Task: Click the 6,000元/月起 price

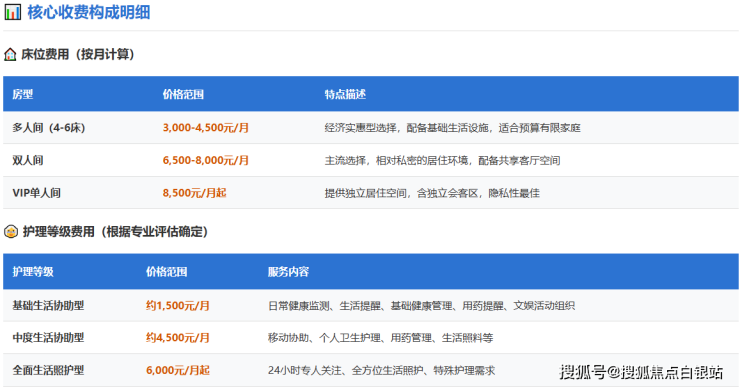Action: (178, 371)
